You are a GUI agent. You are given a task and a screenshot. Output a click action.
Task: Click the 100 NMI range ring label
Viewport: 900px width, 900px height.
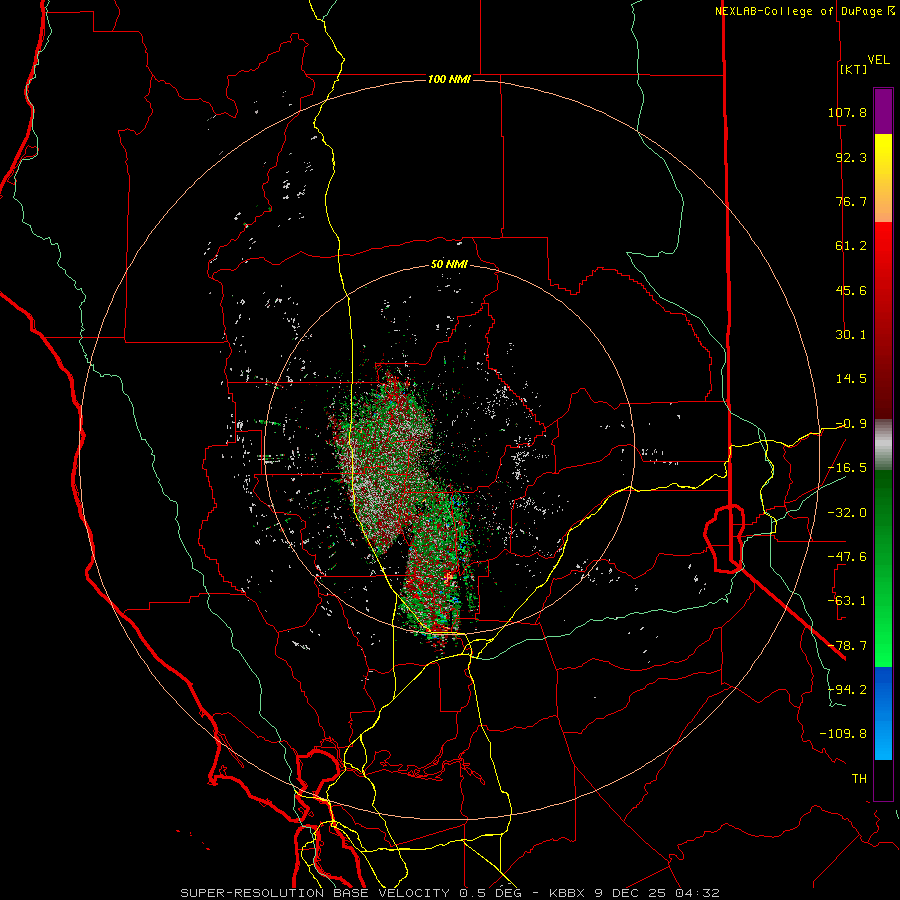pos(449,79)
